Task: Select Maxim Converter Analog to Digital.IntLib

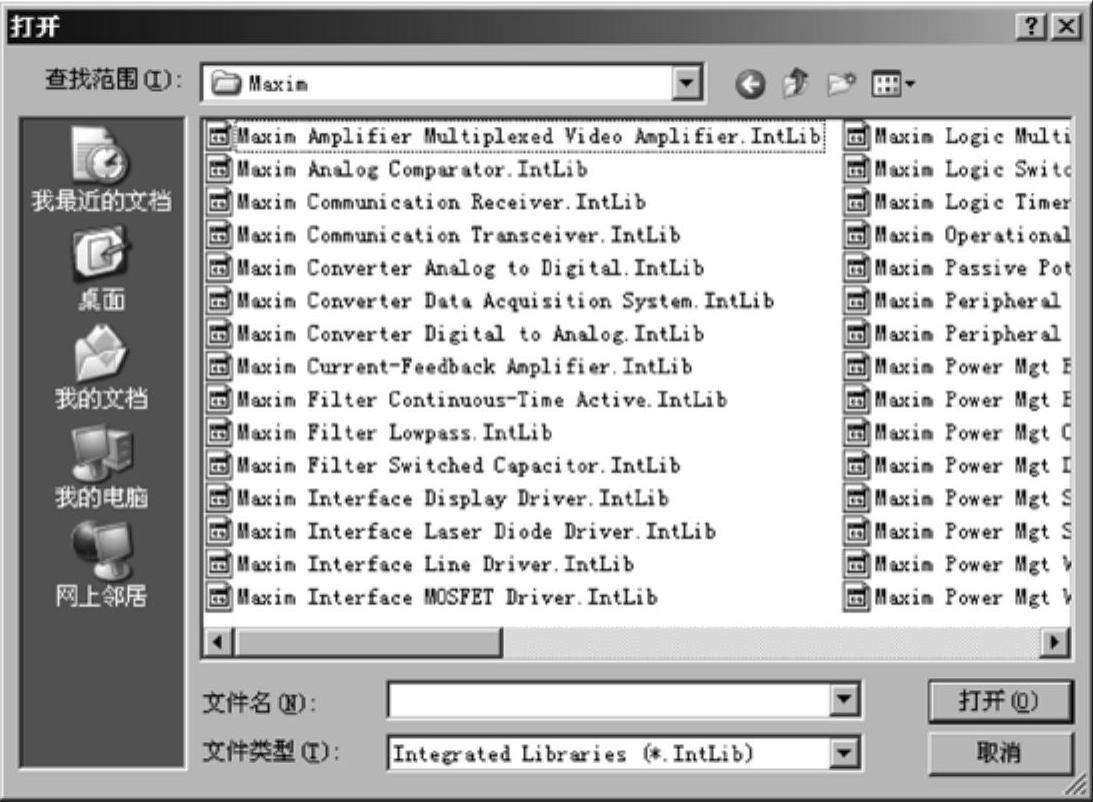Action: [x=457, y=268]
